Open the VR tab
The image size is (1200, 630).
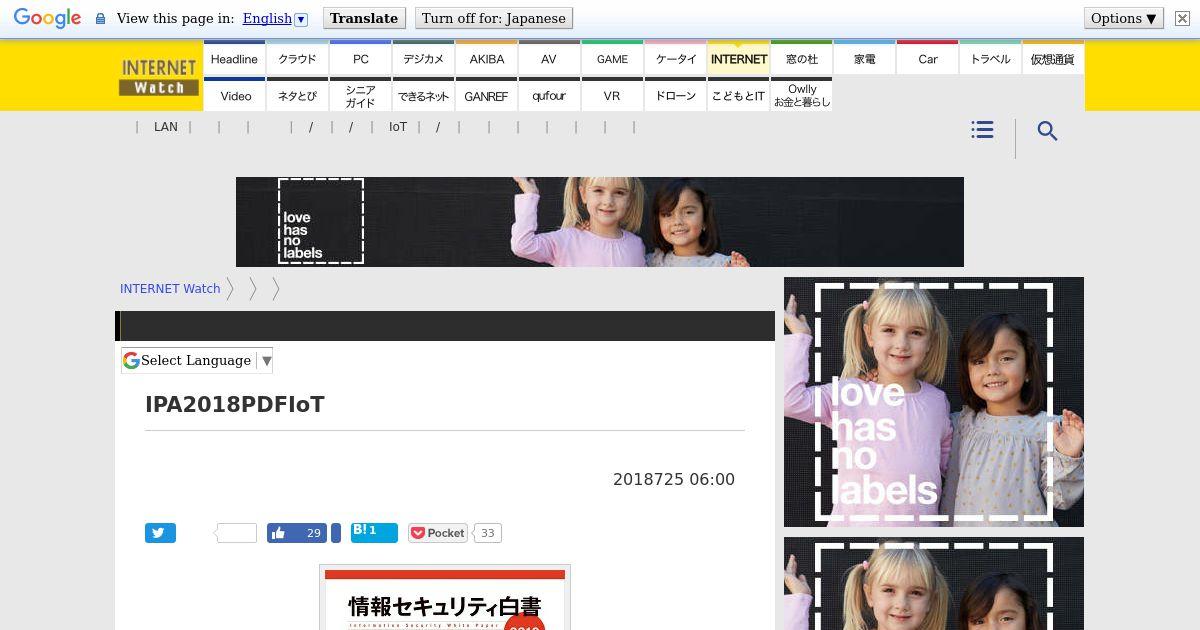click(612, 95)
